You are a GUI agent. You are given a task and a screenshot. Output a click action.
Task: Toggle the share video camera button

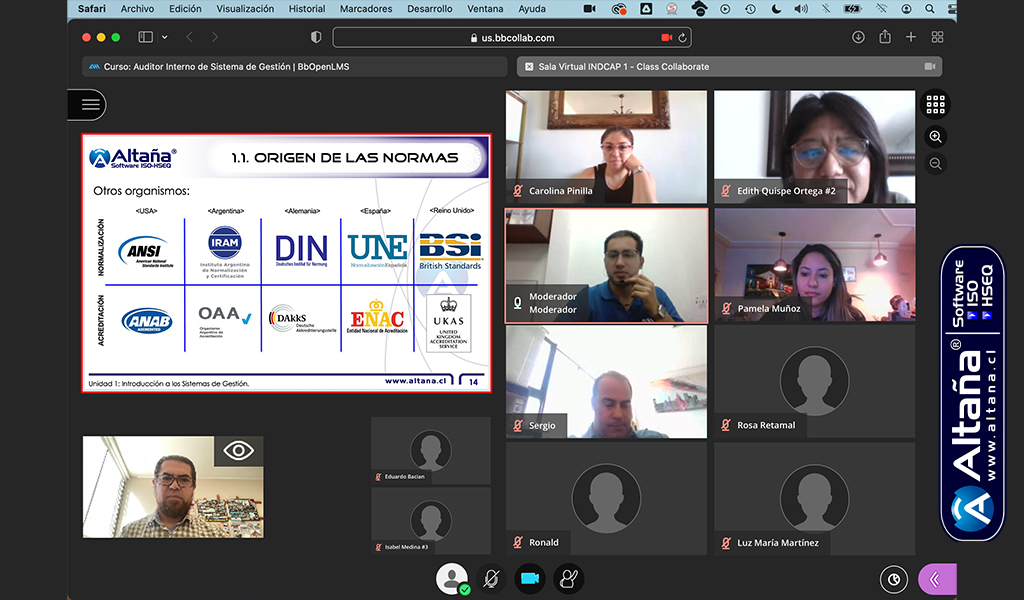[x=530, y=578]
